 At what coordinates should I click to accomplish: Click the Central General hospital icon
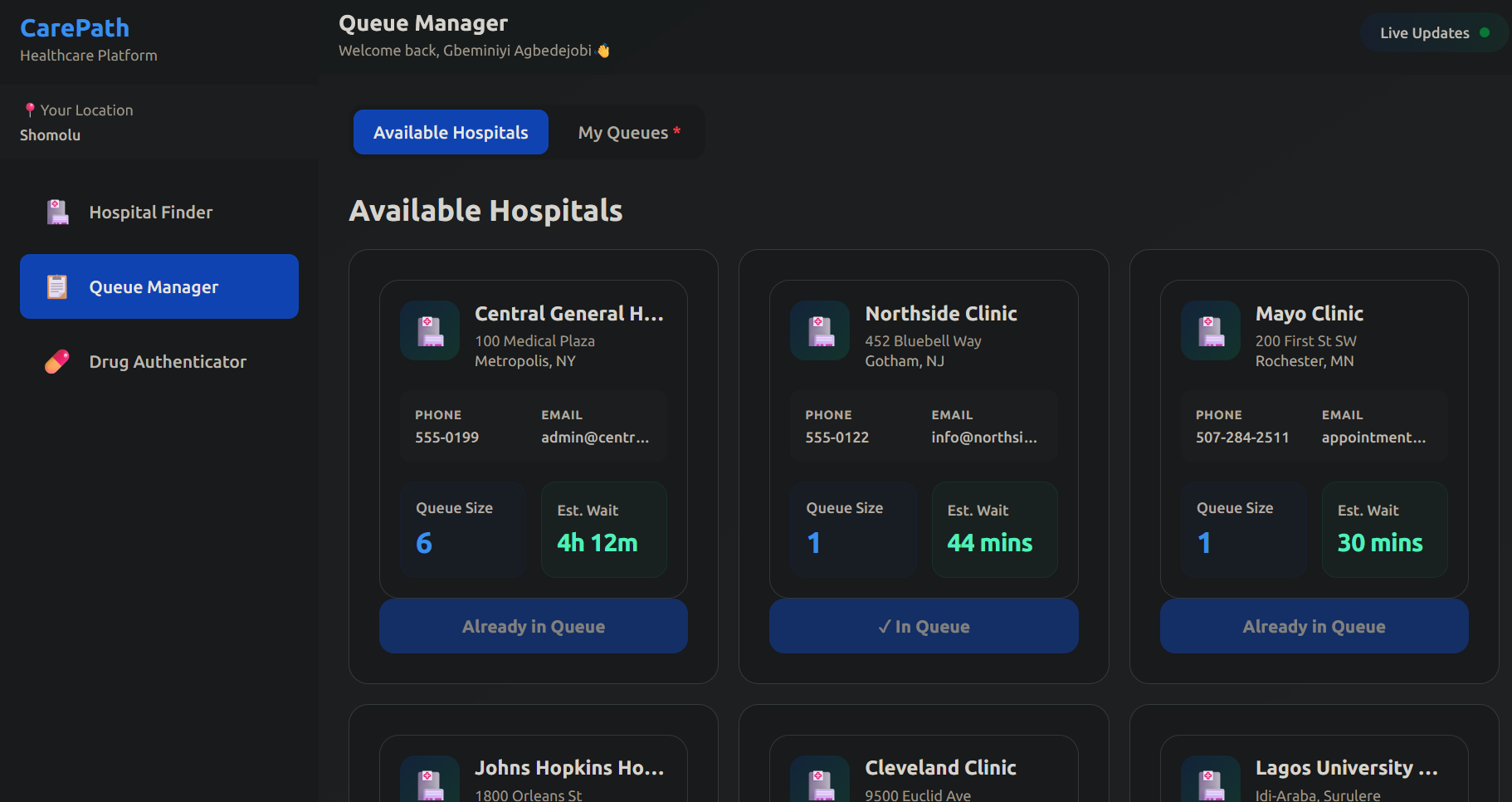click(x=430, y=330)
